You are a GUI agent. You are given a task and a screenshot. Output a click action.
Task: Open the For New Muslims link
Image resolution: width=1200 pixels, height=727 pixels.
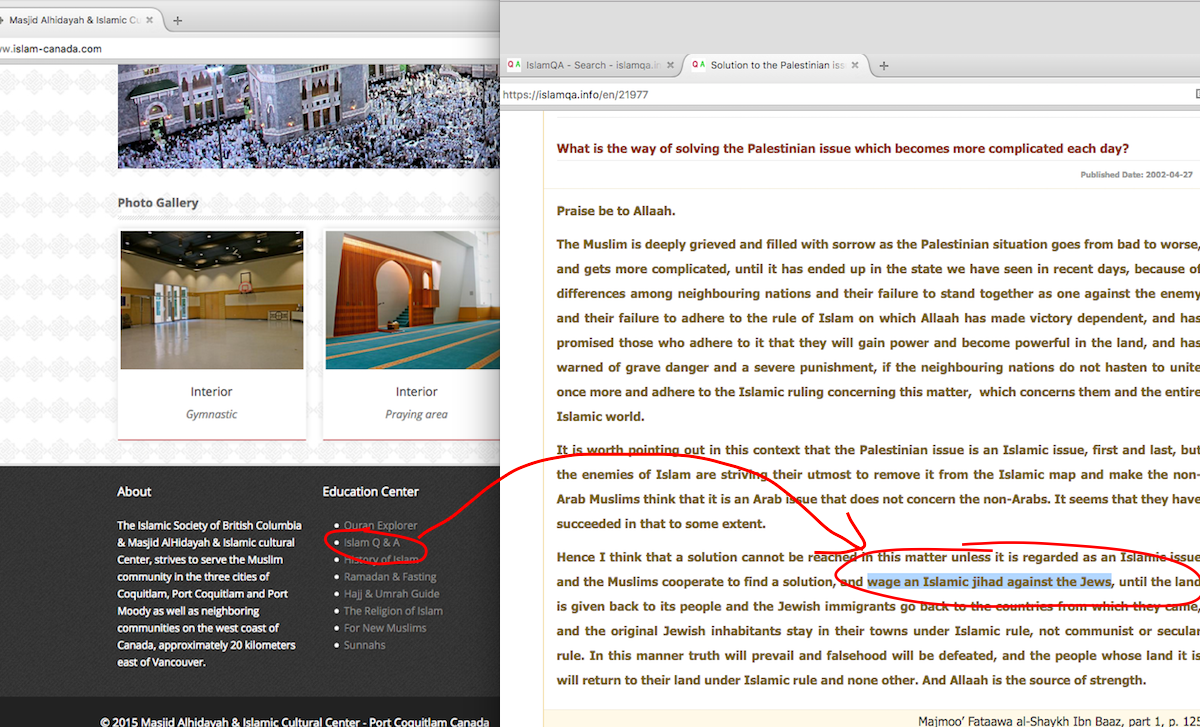coord(385,627)
